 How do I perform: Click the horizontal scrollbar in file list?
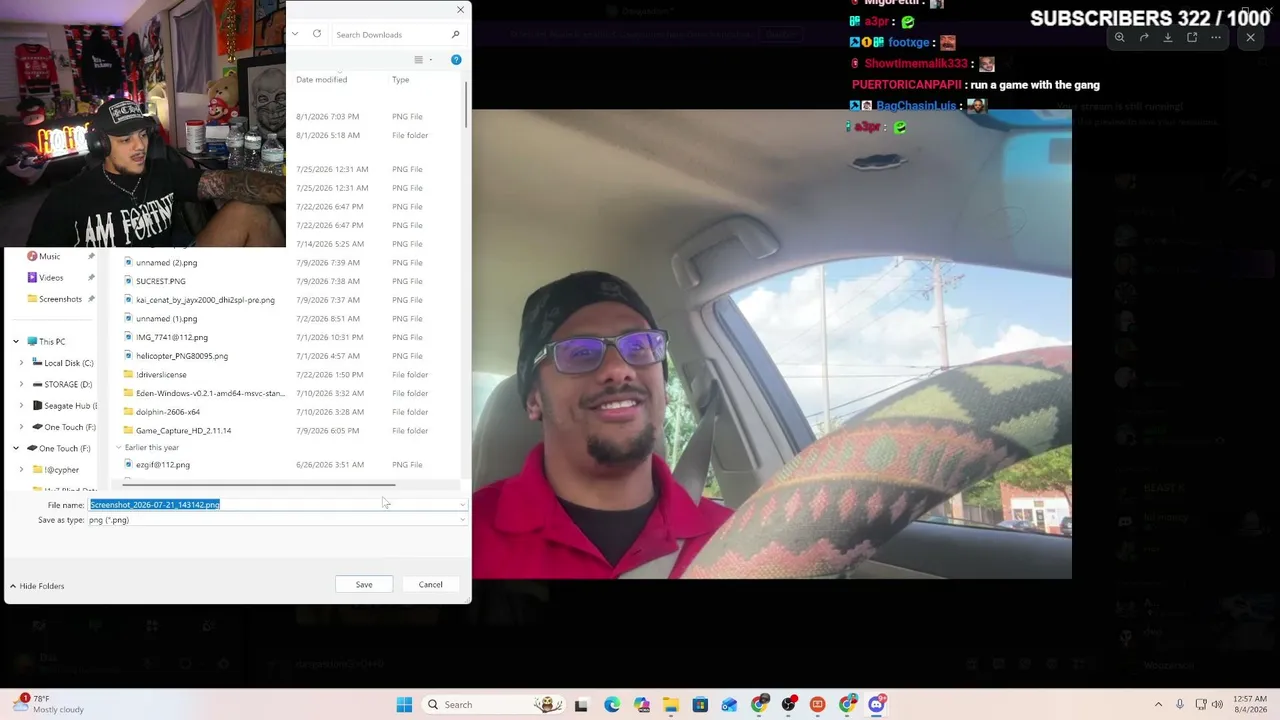[x=257, y=485]
